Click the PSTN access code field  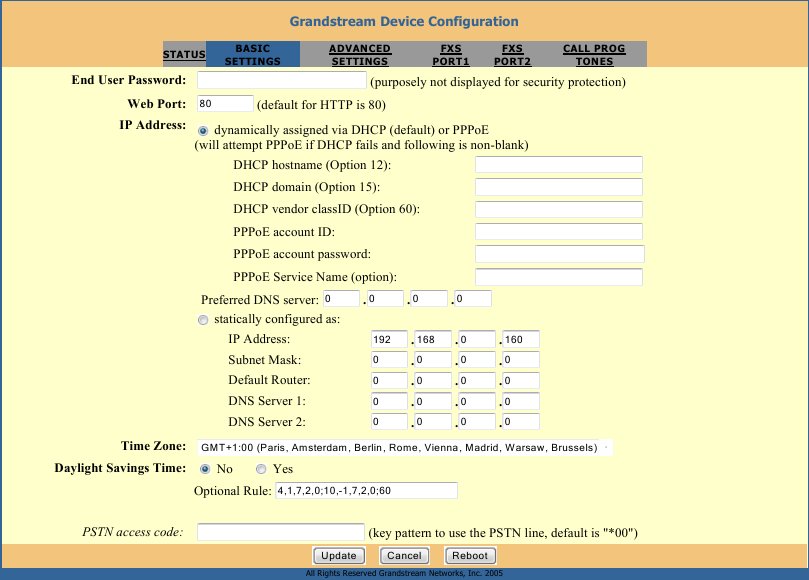tap(281, 532)
